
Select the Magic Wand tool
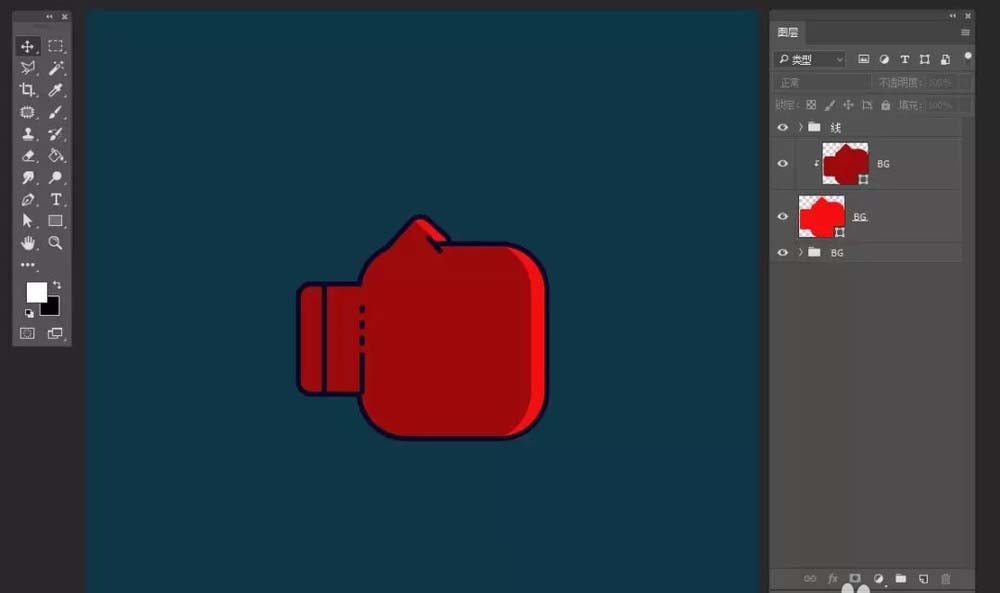point(55,68)
